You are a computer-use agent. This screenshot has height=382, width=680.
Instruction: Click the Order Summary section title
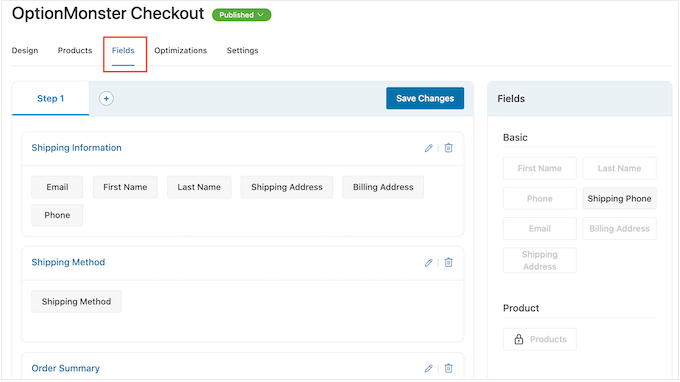[x=65, y=368]
